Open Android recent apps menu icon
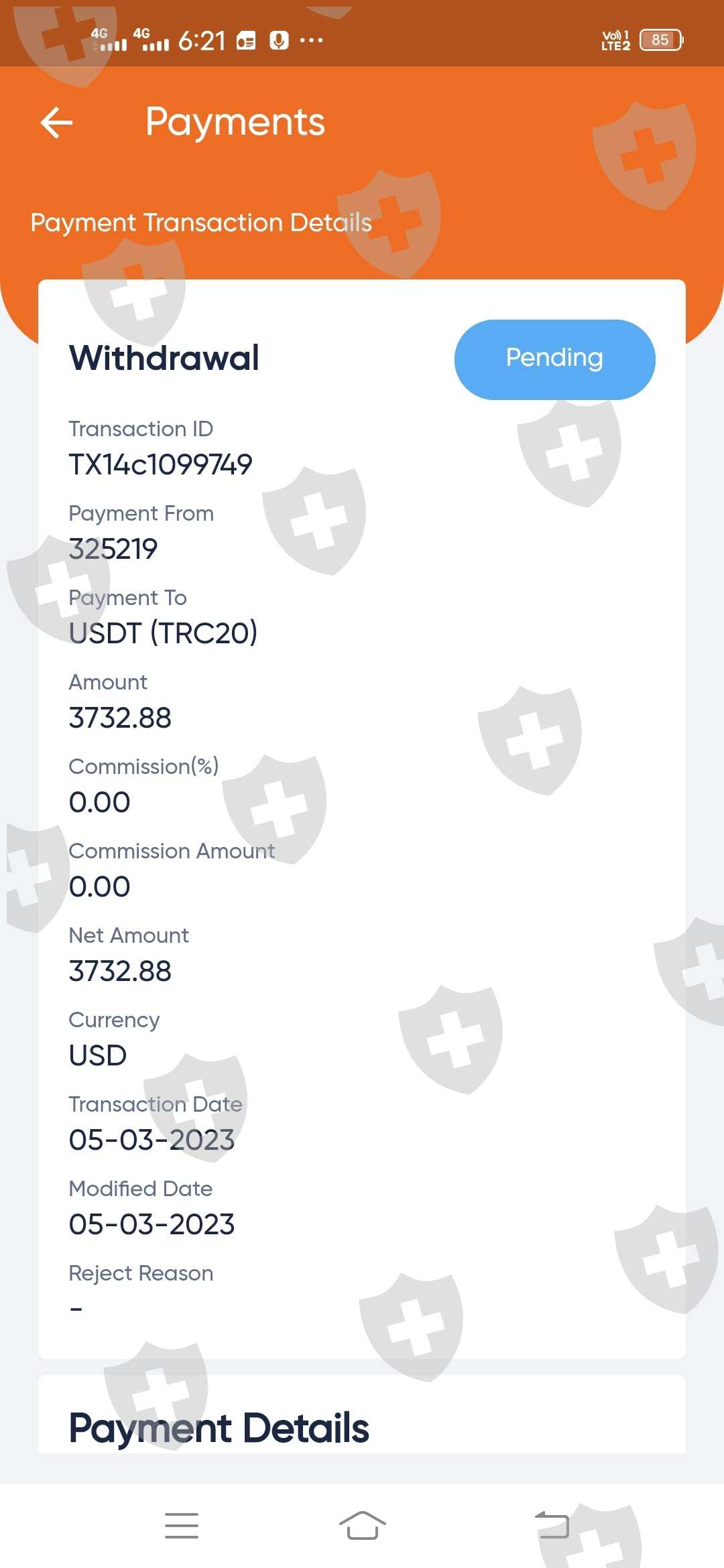Viewport: 724px width, 1568px height. pyautogui.click(x=182, y=1526)
